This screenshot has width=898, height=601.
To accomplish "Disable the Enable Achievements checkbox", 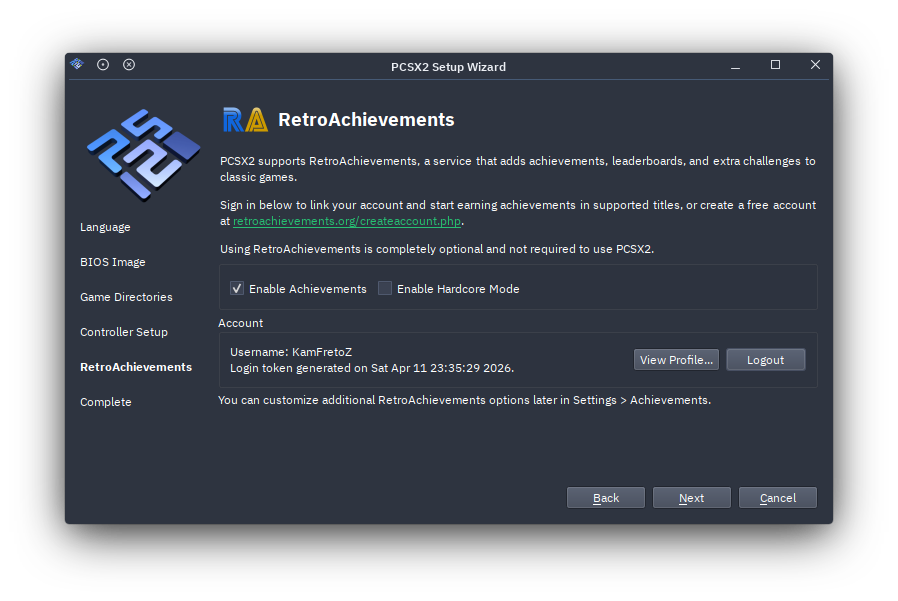I will click(237, 288).
